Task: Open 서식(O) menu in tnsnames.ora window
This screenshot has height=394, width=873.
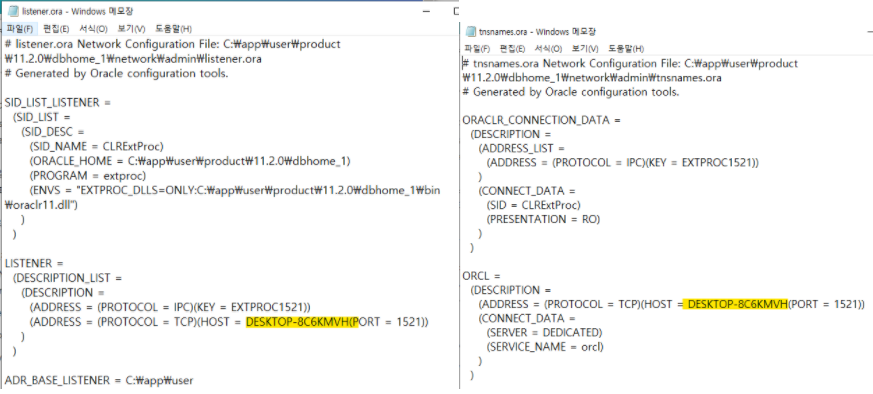Action: tap(548, 49)
